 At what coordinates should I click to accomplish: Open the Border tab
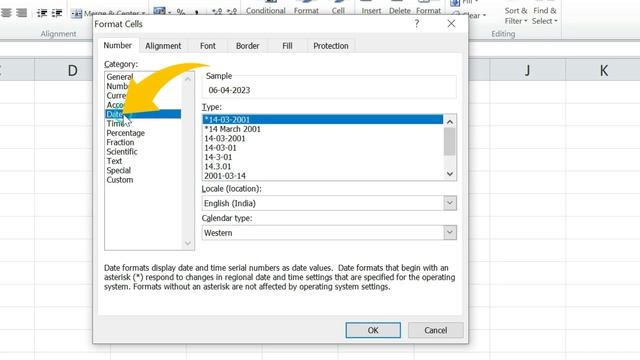[247, 46]
